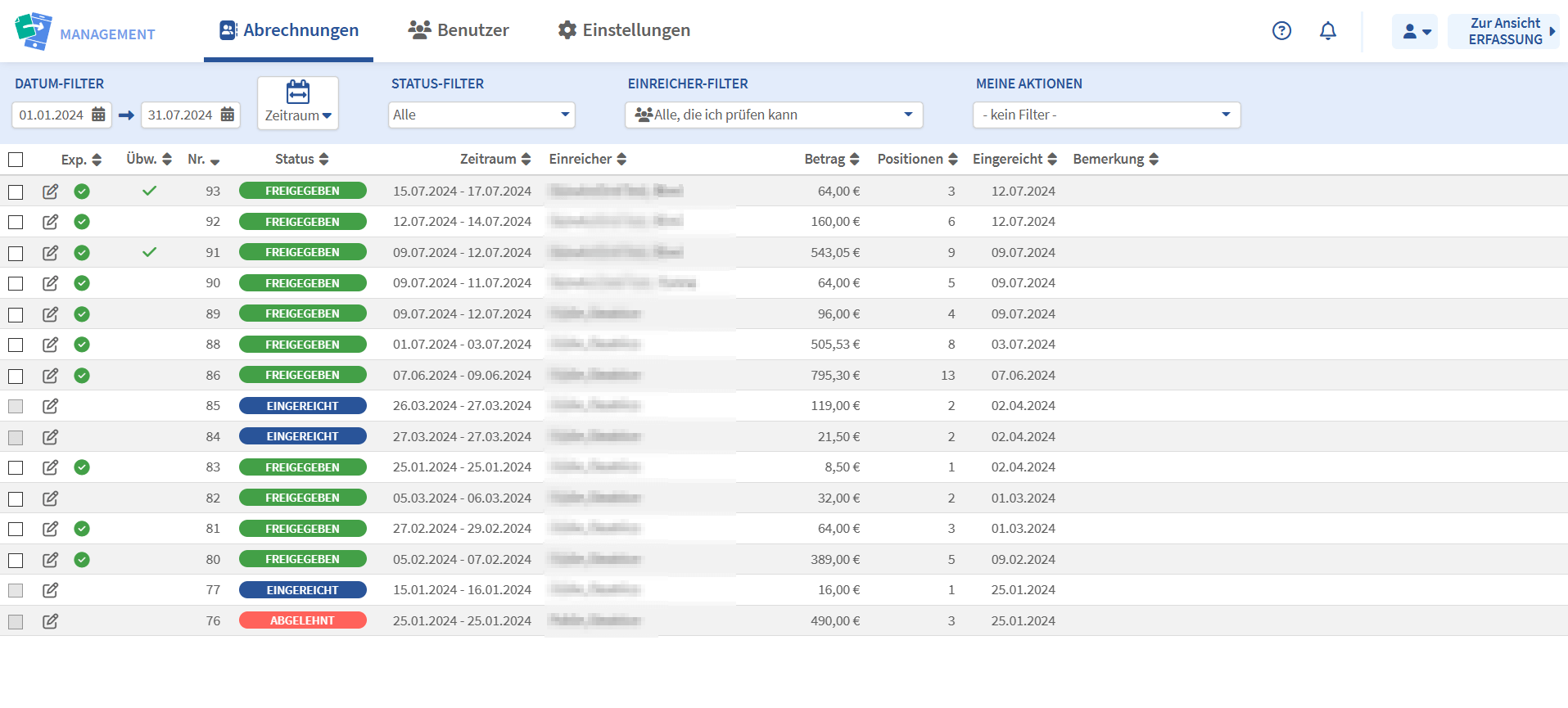This screenshot has width=1568, height=708.
Task: Click amount 795,30 € in entry 86
Action: coord(835,376)
